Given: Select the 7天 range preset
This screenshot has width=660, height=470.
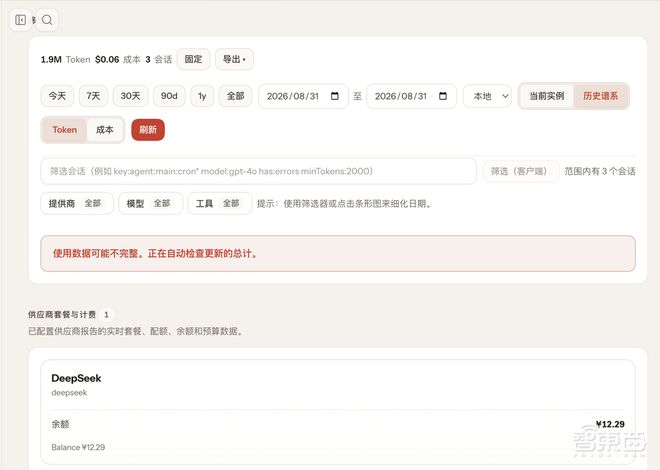Looking at the screenshot, I should [x=93, y=96].
